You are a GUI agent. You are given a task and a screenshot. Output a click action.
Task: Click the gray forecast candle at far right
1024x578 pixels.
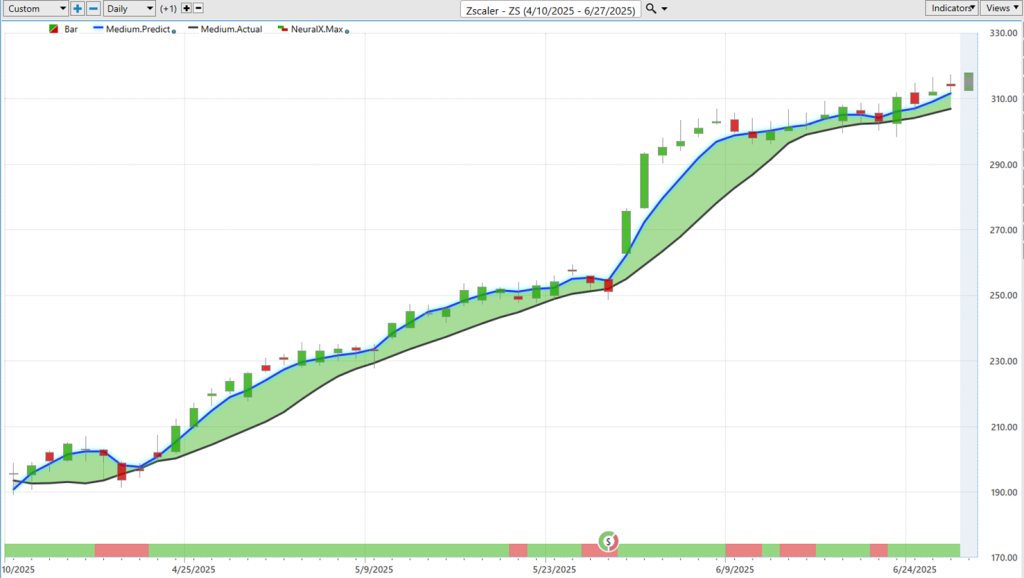968,82
